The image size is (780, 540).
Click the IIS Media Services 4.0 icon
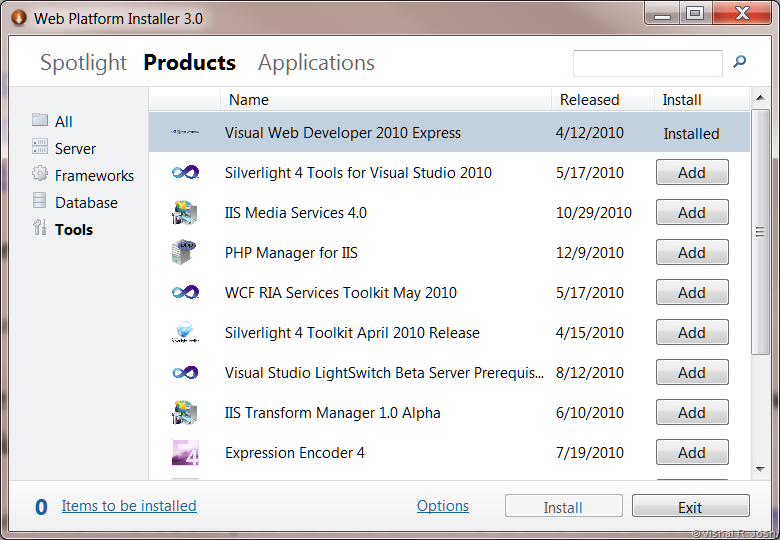185,213
